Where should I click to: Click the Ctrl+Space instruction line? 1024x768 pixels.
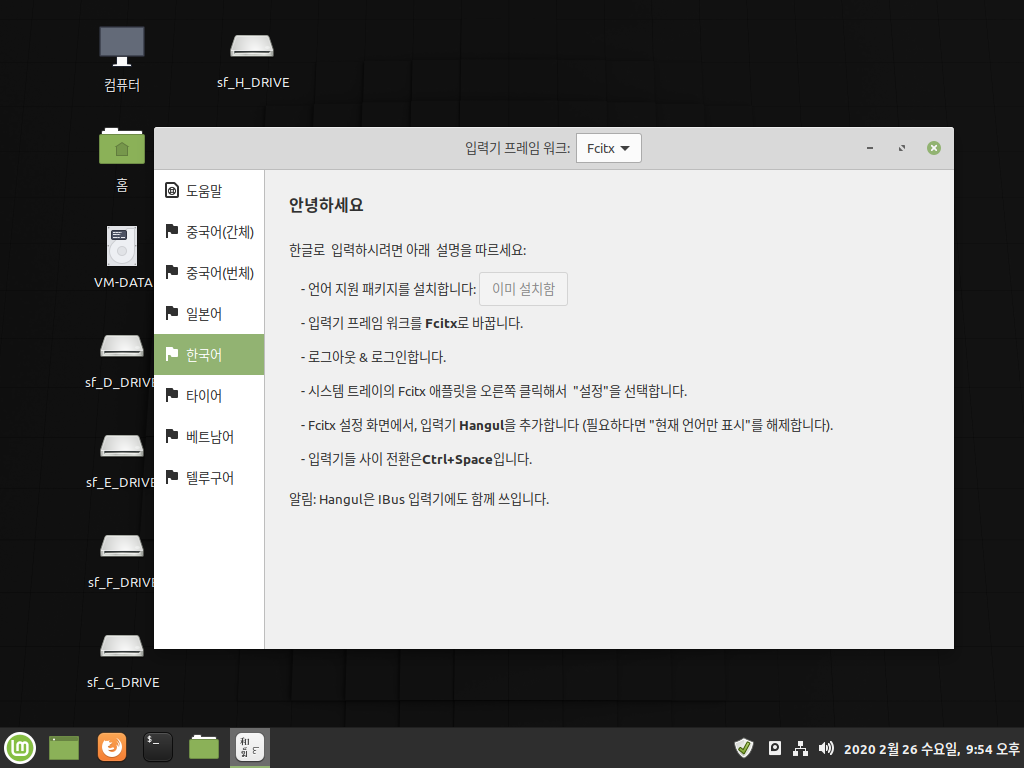[x=417, y=459]
